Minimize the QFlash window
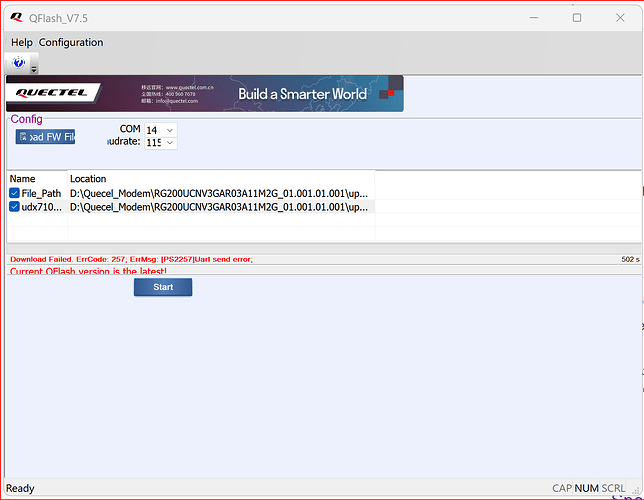 point(531,17)
